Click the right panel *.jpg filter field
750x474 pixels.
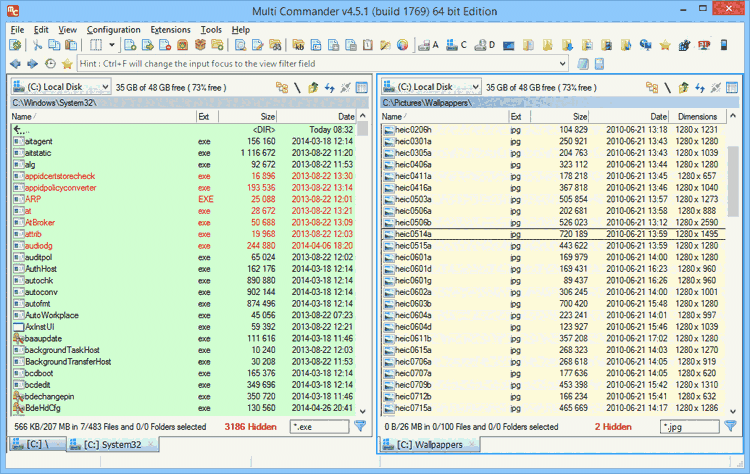tap(689, 427)
